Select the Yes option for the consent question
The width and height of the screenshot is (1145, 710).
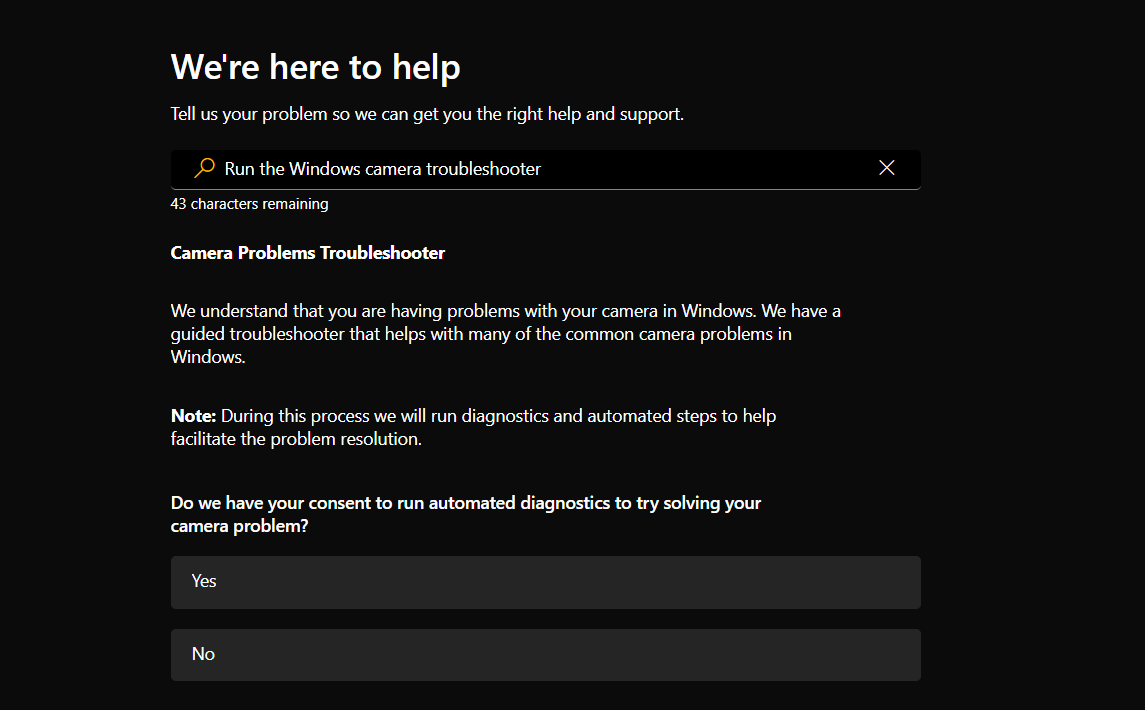tap(545, 581)
